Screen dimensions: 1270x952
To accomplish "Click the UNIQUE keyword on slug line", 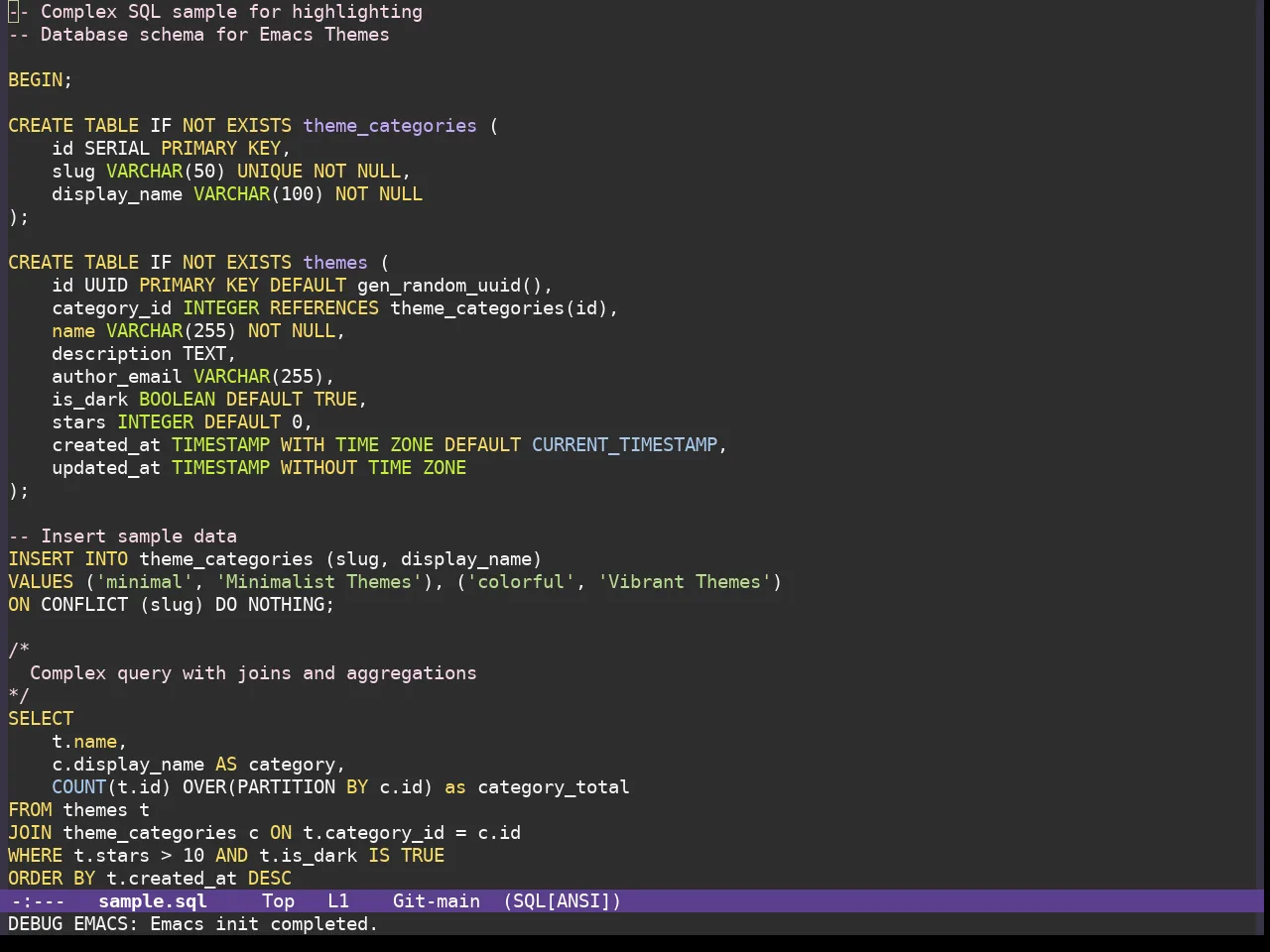I will [270, 172].
